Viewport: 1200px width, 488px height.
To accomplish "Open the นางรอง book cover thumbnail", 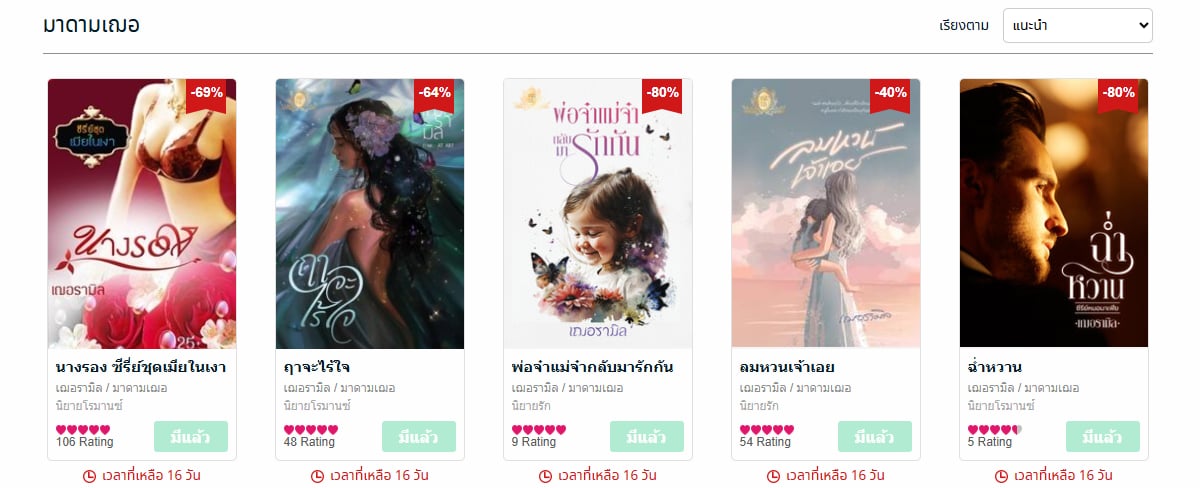I will 142,213.
